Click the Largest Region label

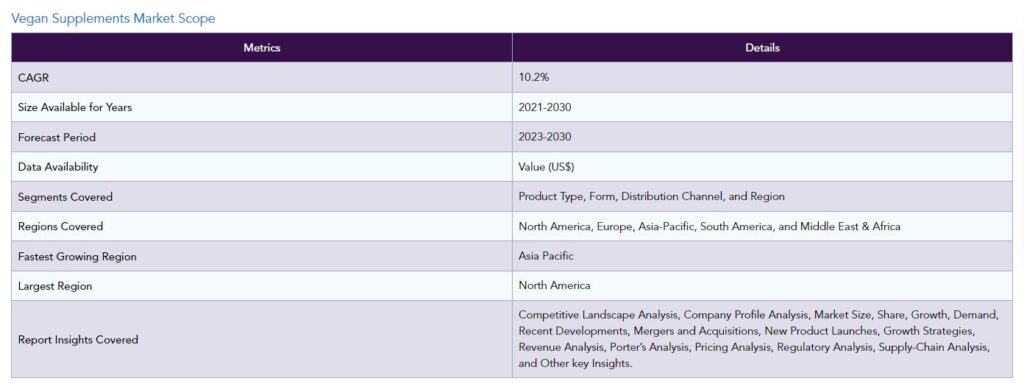(56, 286)
